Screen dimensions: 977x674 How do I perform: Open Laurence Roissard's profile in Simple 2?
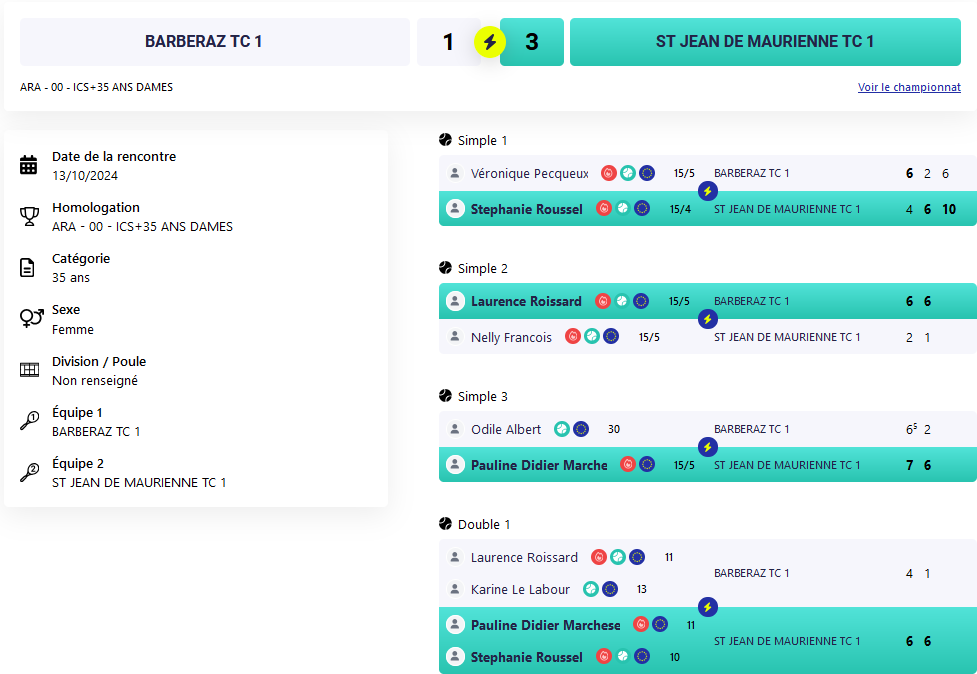pos(526,301)
